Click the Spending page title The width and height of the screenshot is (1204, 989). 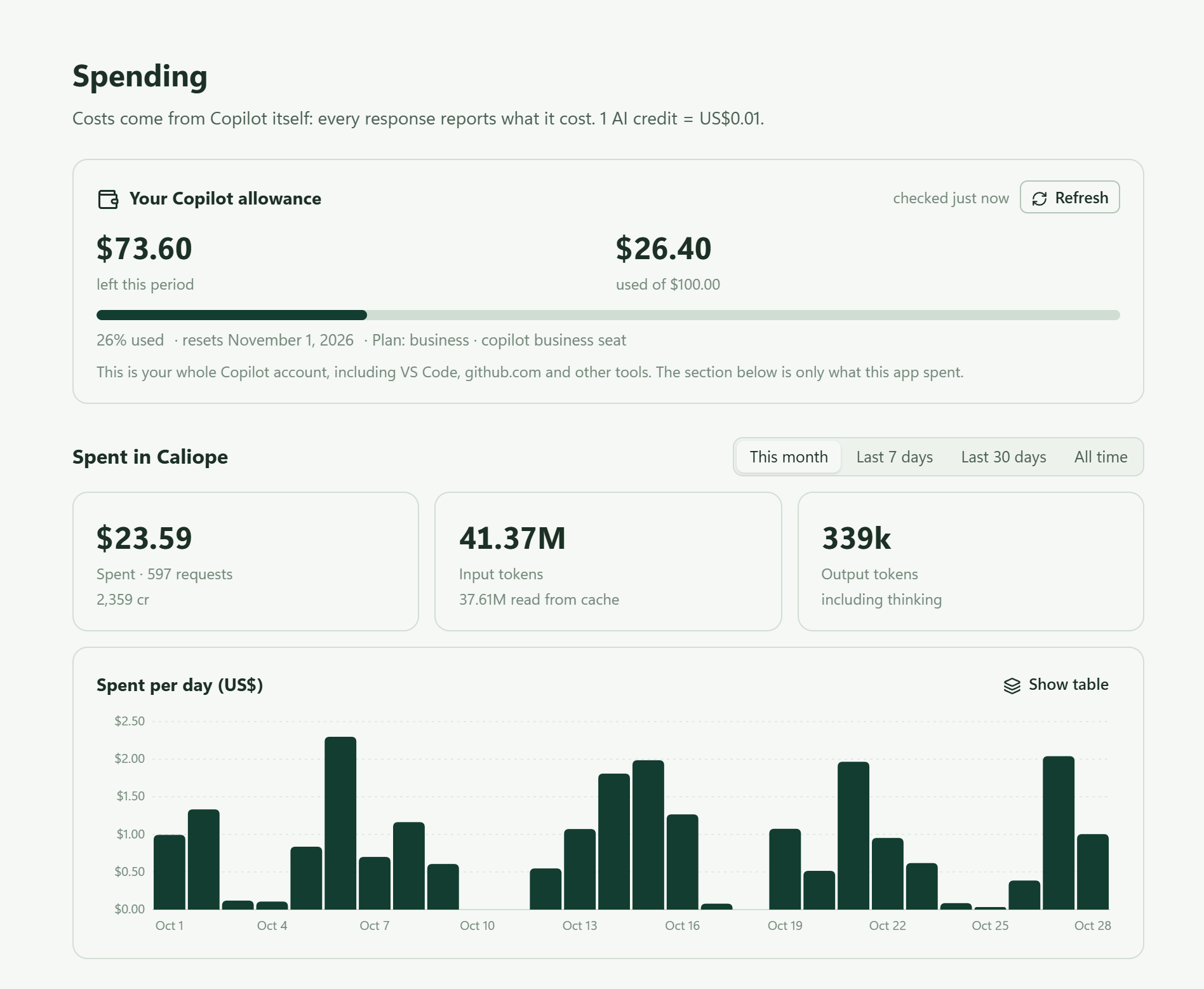point(140,77)
